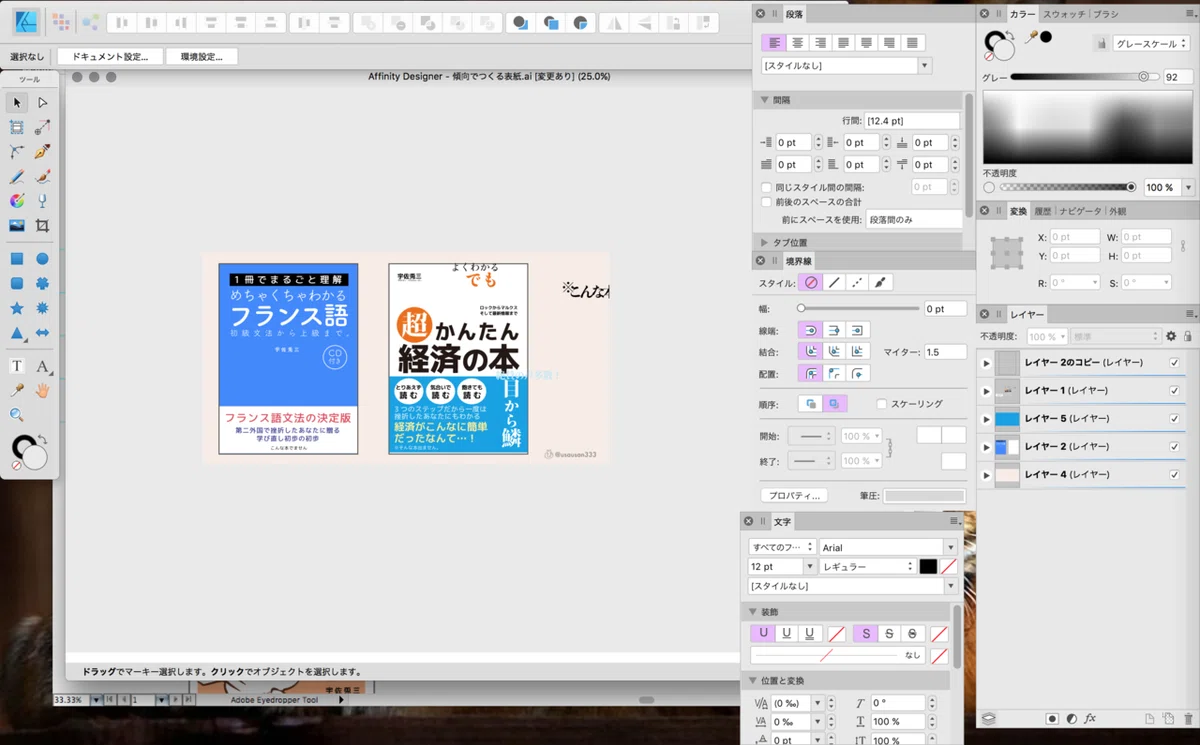Open グレースケール color model dropdown
This screenshot has height=745, width=1200.
click(x=1150, y=43)
